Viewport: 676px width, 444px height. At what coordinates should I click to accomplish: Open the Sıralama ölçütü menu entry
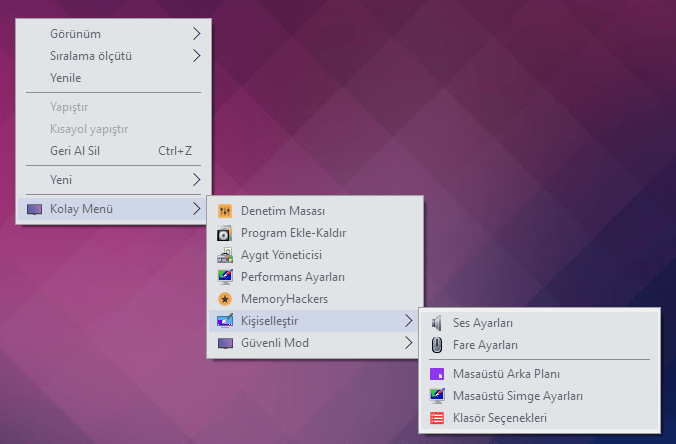[113, 56]
